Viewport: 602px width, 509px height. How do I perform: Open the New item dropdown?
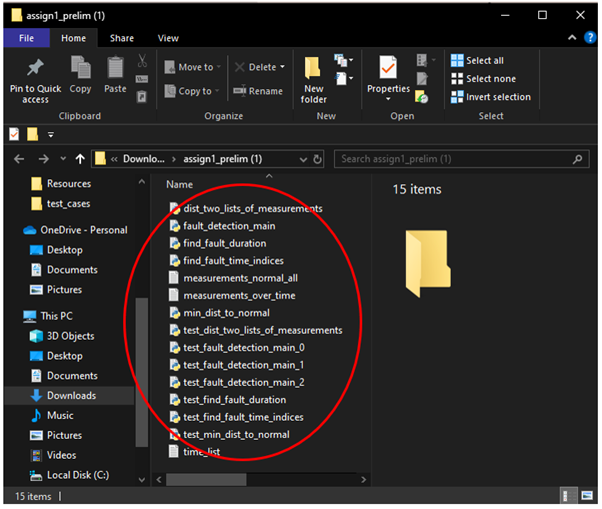click(x=344, y=60)
